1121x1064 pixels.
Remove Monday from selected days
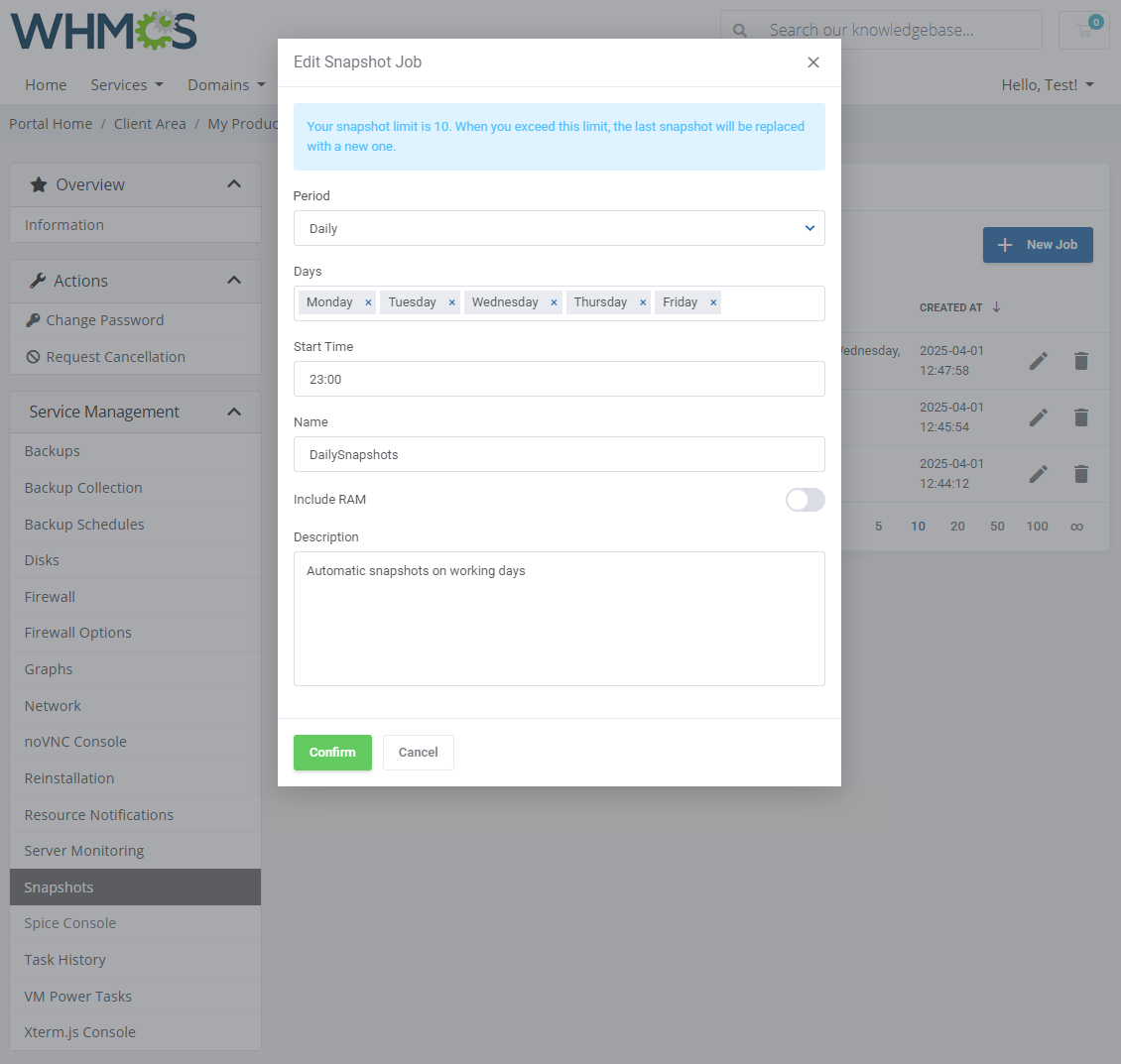click(368, 301)
